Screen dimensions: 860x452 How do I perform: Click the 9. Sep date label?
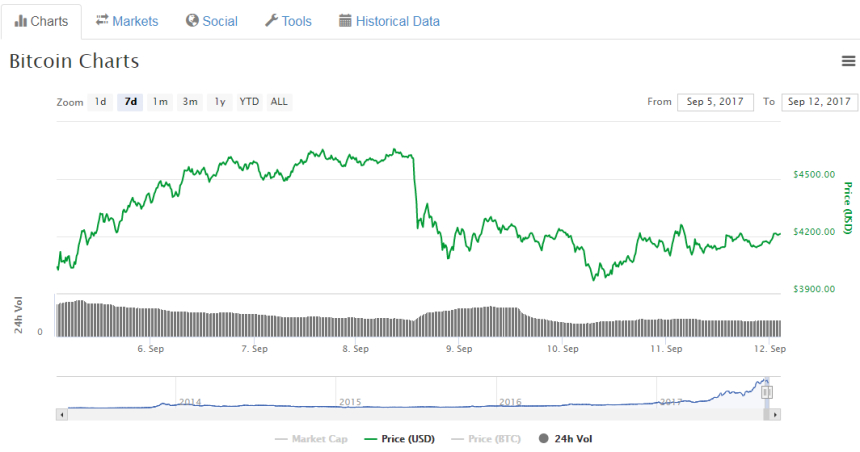pos(459,349)
